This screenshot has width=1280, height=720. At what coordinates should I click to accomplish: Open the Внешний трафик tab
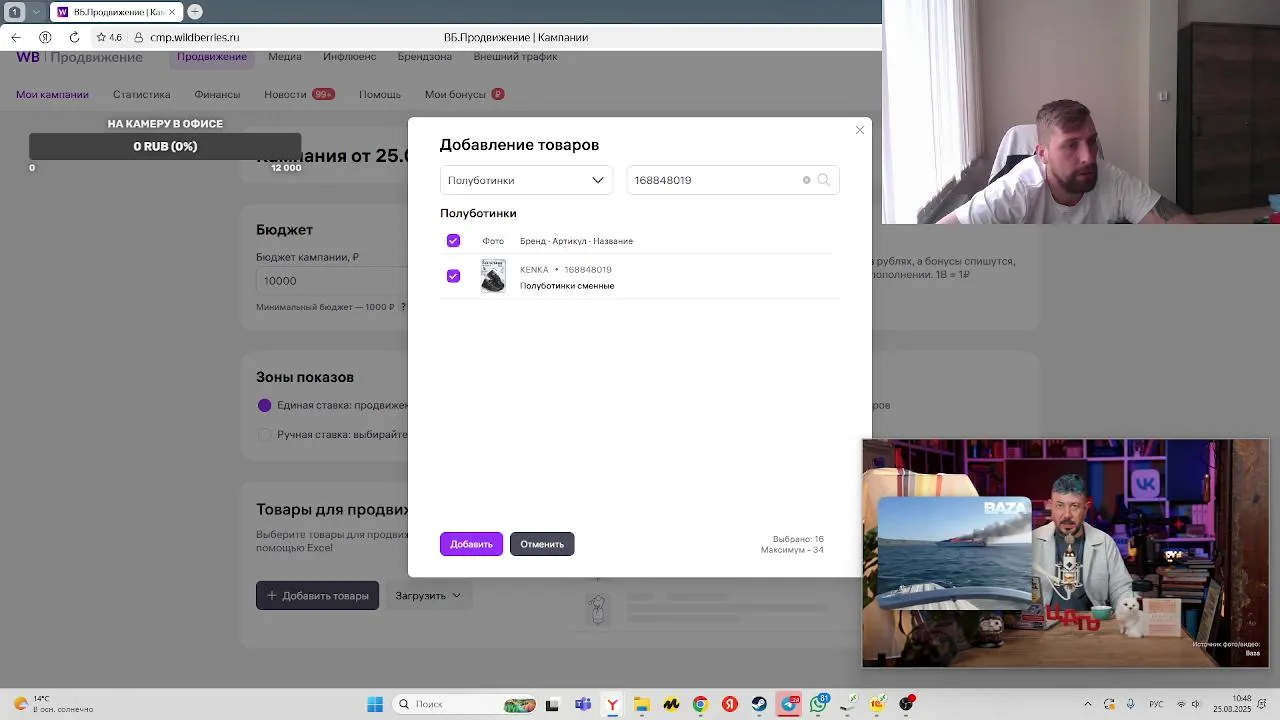click(515, 57)
